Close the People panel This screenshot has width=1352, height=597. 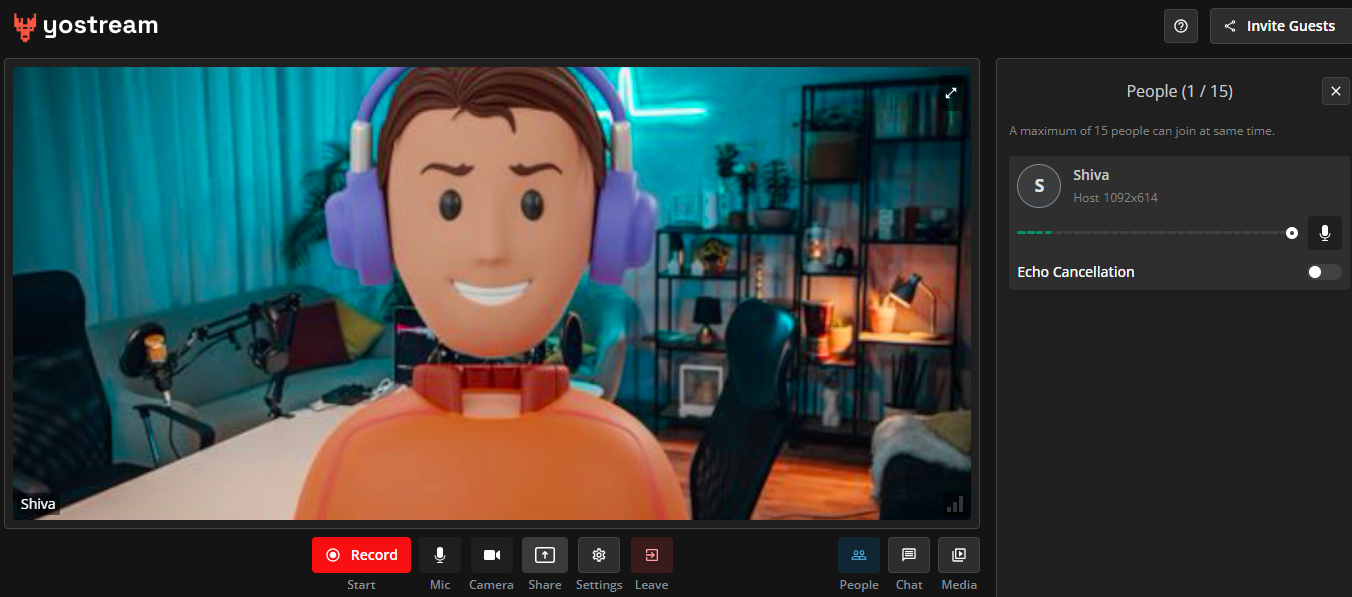click(x=1335, y=91)
